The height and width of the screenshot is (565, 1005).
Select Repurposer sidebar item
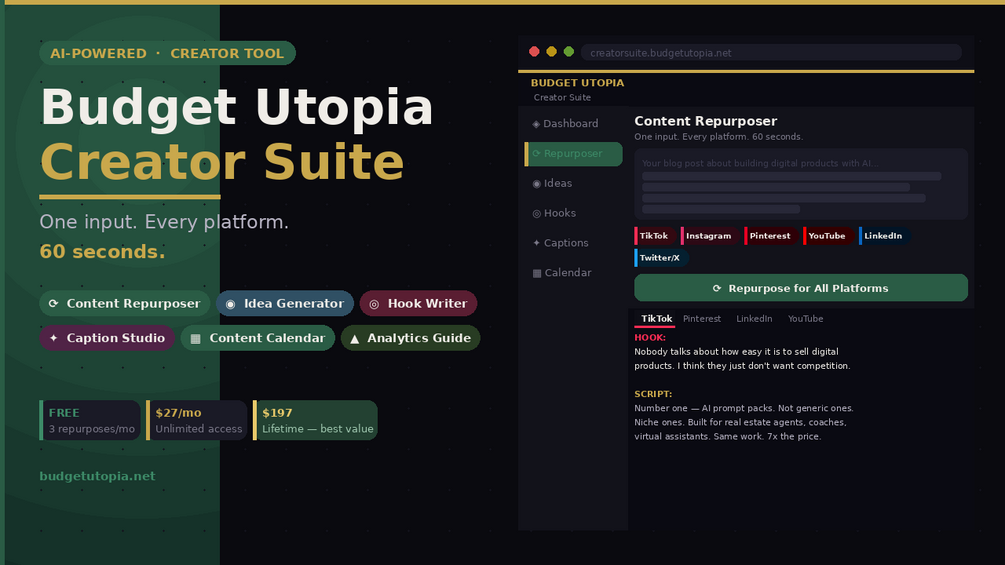(x=574, y=154)
